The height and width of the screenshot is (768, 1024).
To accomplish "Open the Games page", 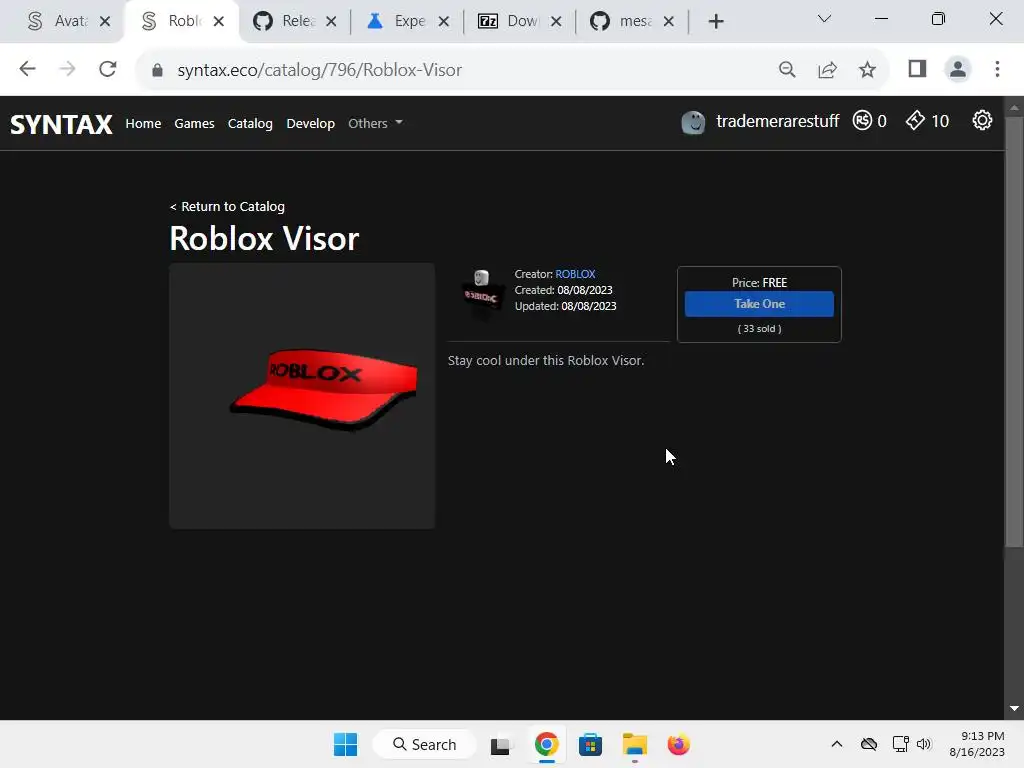I will pos(194,123).
